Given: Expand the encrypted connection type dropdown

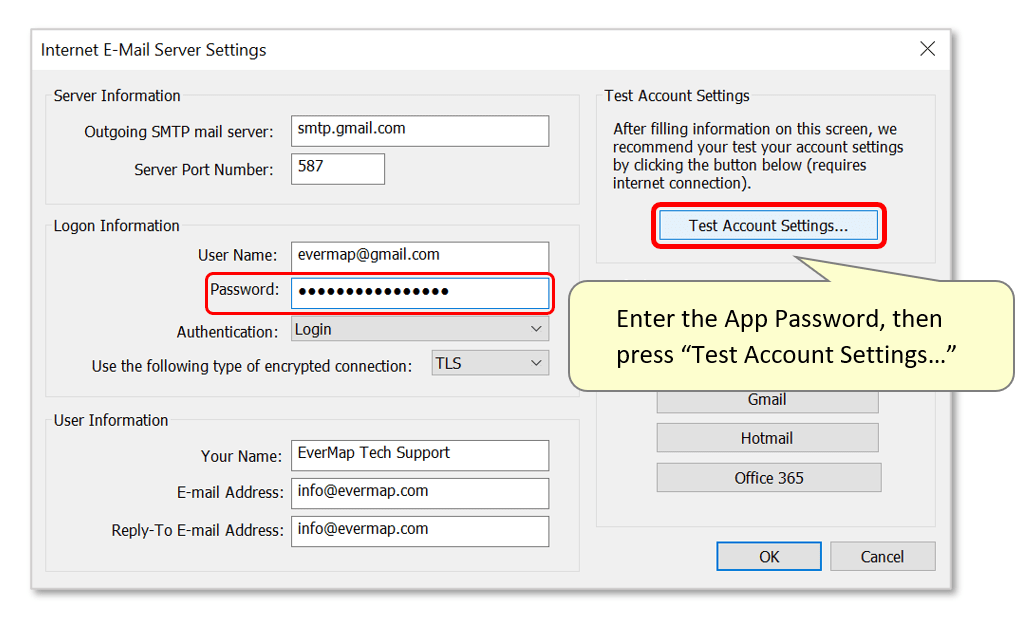Looking at the screenshot, I should (x=489, y=362).
